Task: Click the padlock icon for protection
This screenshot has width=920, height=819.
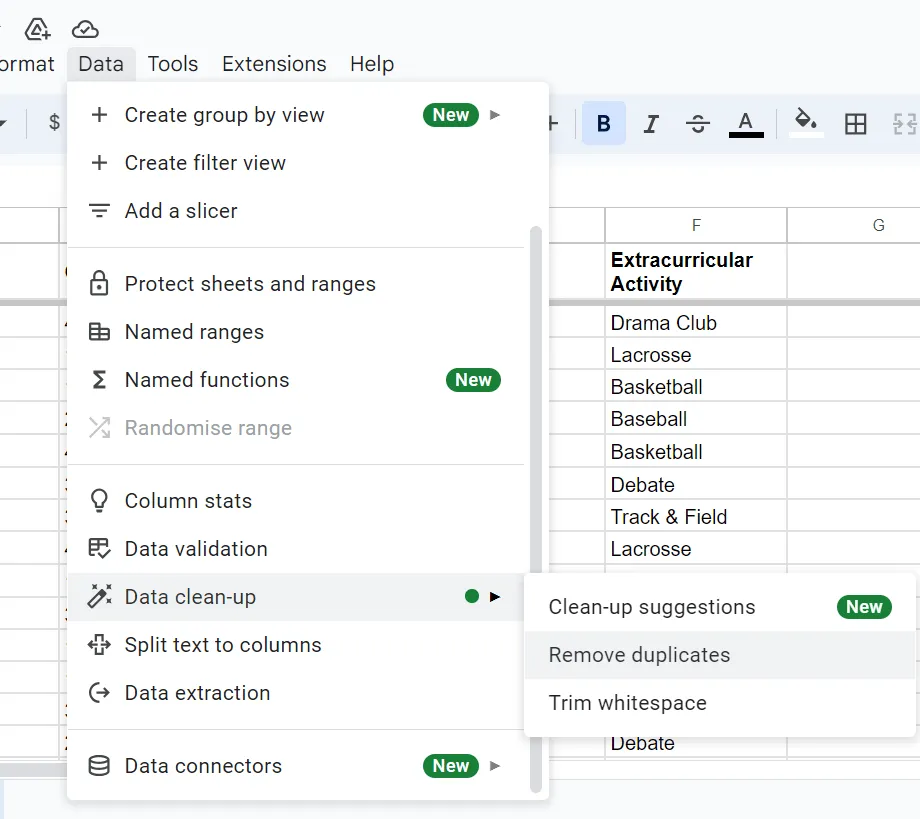Action: pyautogui.click(x=99, y=283)
